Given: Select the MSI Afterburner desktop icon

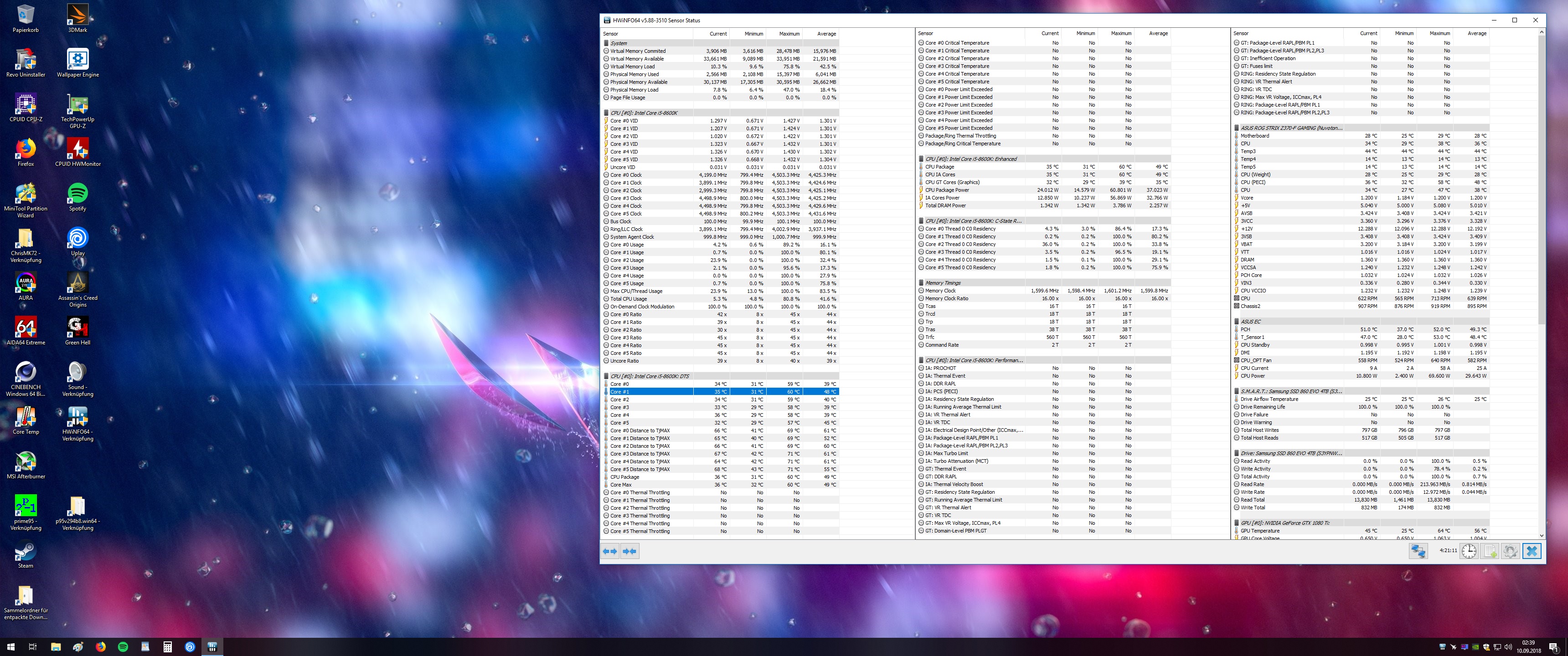Looking at the screenshot, I should click(26, 465).
